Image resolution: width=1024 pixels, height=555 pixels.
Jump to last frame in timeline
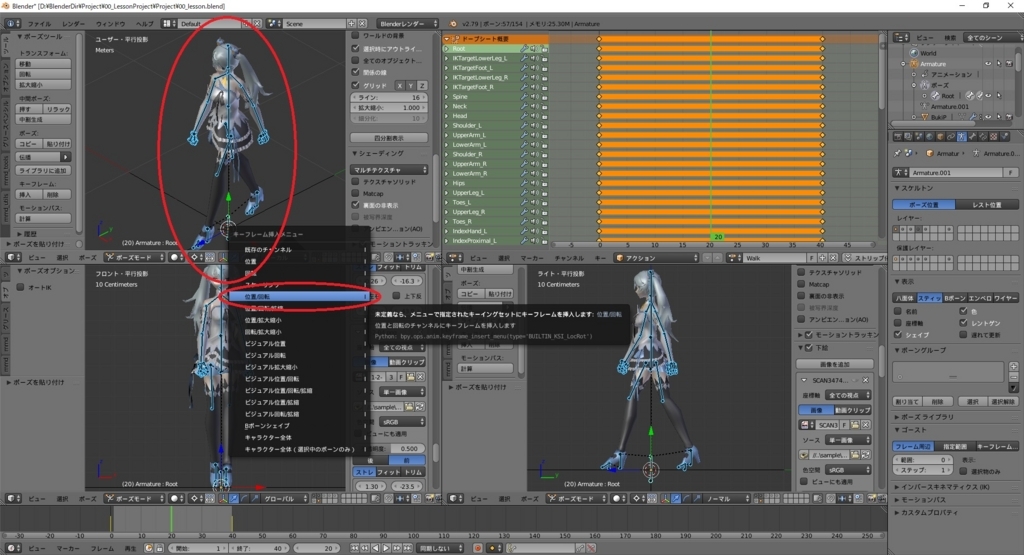408,548
